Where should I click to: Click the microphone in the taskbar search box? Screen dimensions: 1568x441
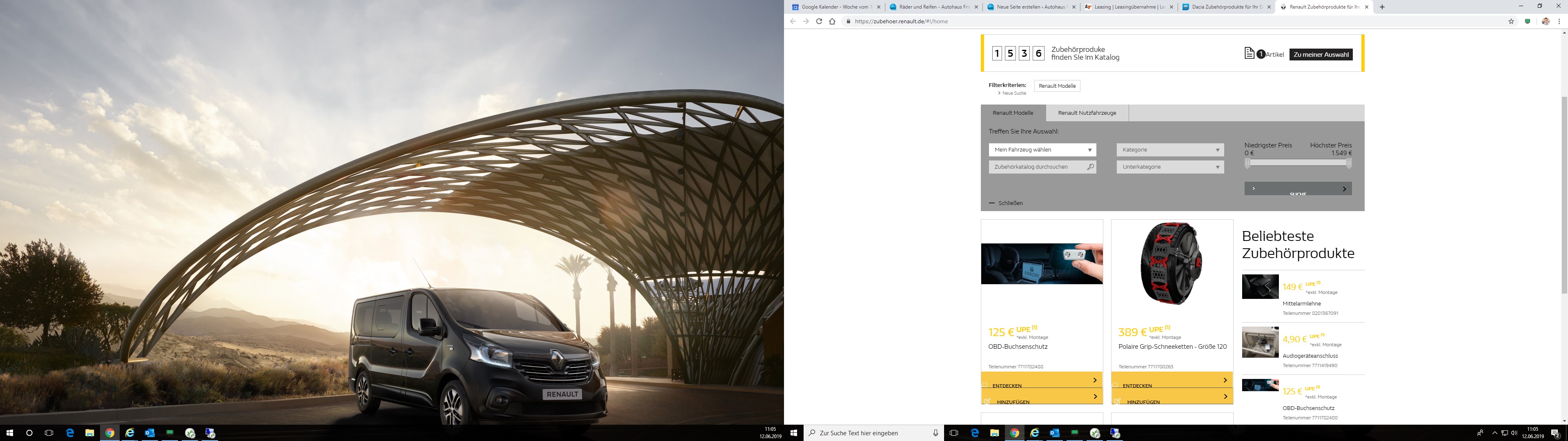click(x=935, y=433)
